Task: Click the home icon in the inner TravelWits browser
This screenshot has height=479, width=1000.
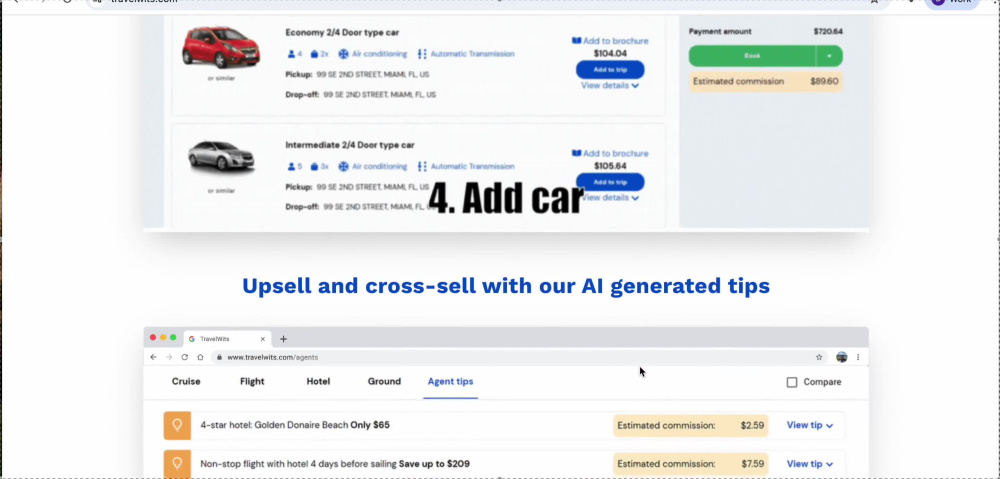Action: 200,357
